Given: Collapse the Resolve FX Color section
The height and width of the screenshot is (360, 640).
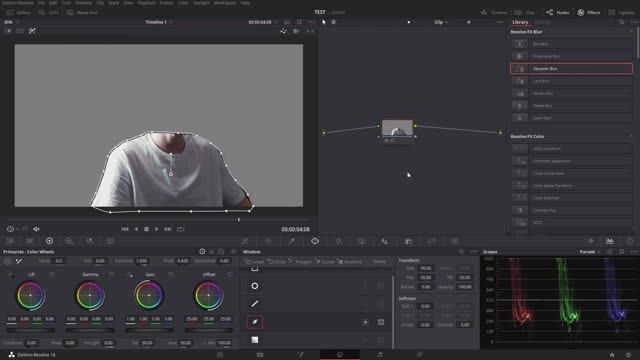Looking at the screenshot, I should (x=631, y=136).
